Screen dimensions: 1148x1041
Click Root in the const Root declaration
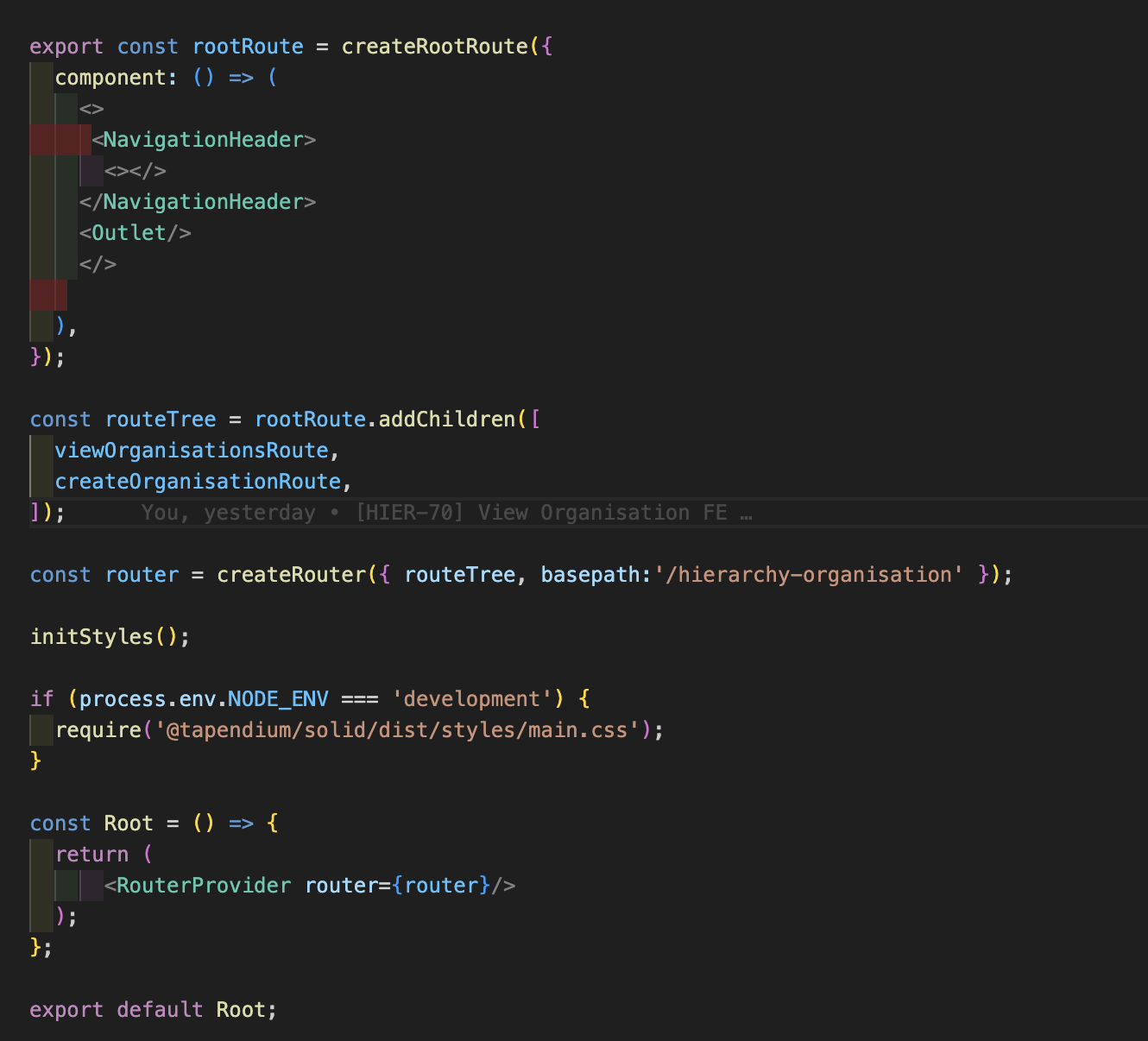tap(129, 823)
